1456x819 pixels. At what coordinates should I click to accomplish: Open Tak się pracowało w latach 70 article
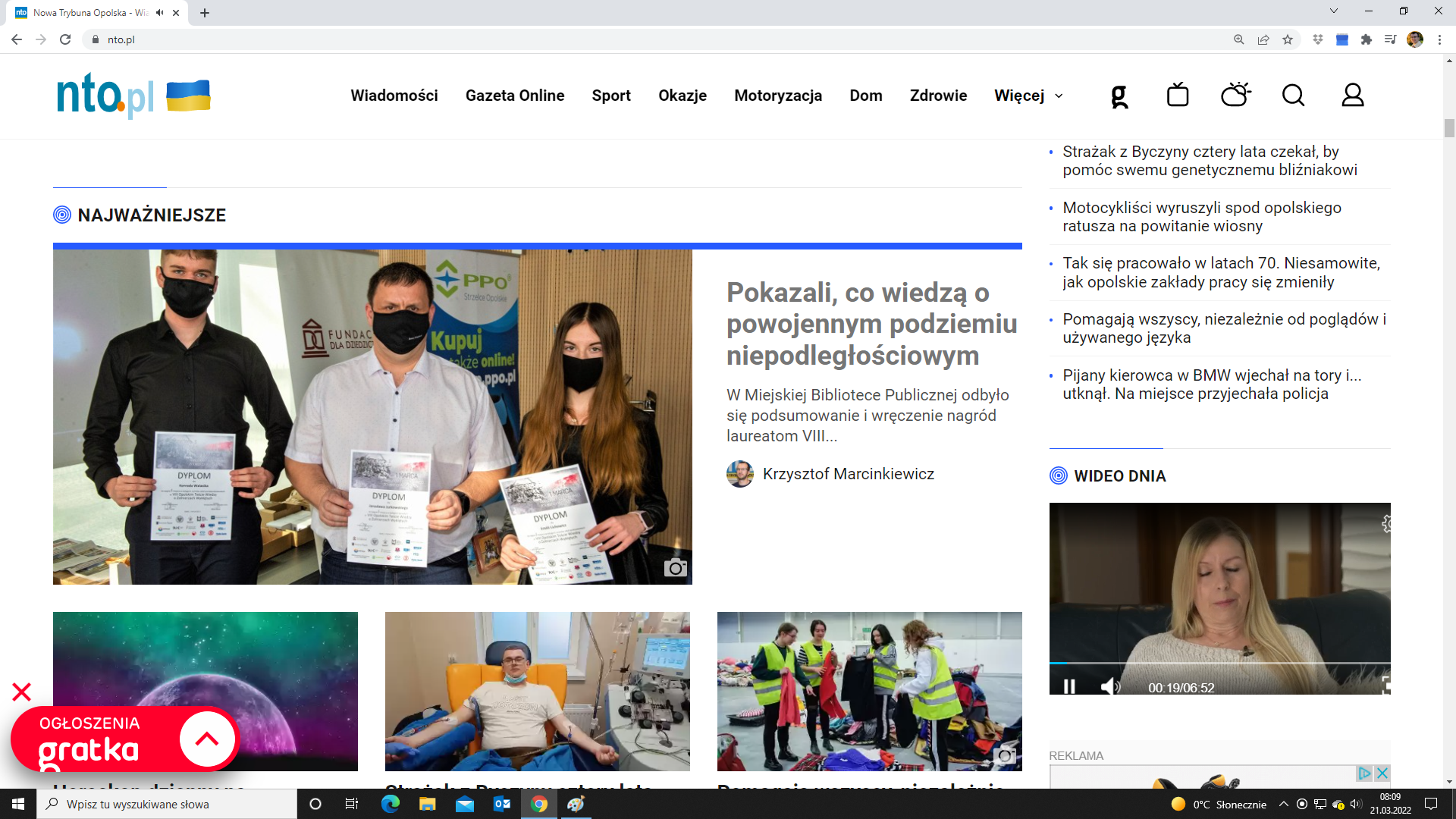pos(1221,272)
